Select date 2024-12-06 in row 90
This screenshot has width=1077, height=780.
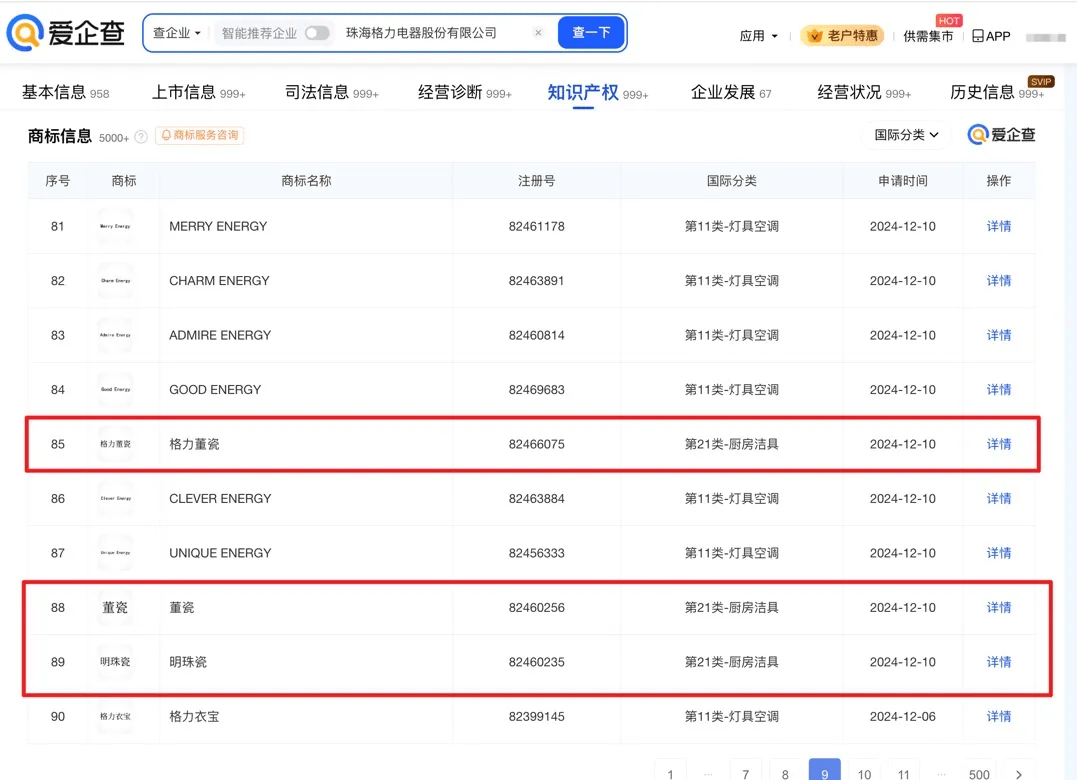point(903,716)
